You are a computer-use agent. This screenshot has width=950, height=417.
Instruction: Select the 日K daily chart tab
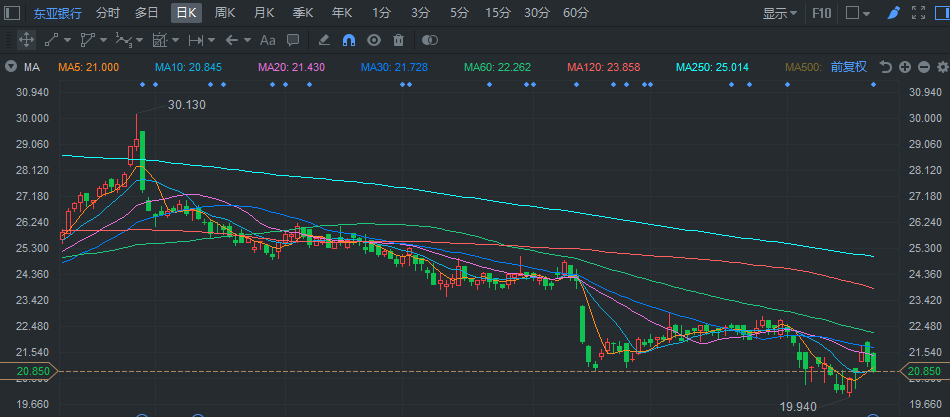point(186,13)
